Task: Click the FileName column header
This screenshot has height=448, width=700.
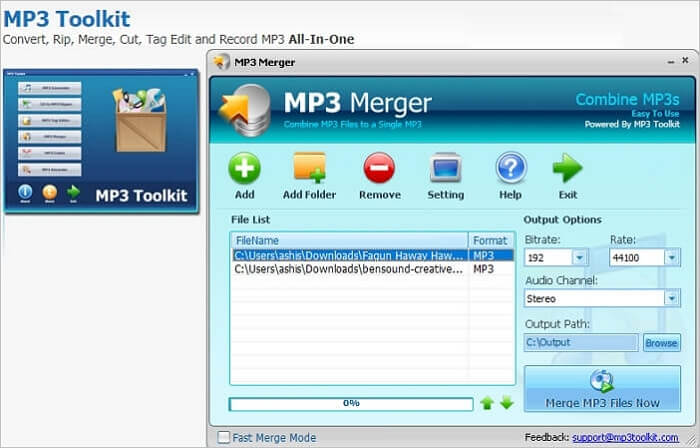Action: coord(349,240)
